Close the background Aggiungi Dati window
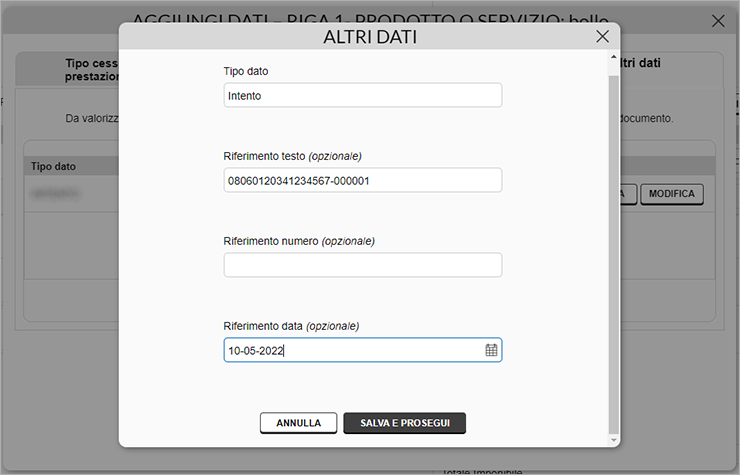 coord(718,21)
